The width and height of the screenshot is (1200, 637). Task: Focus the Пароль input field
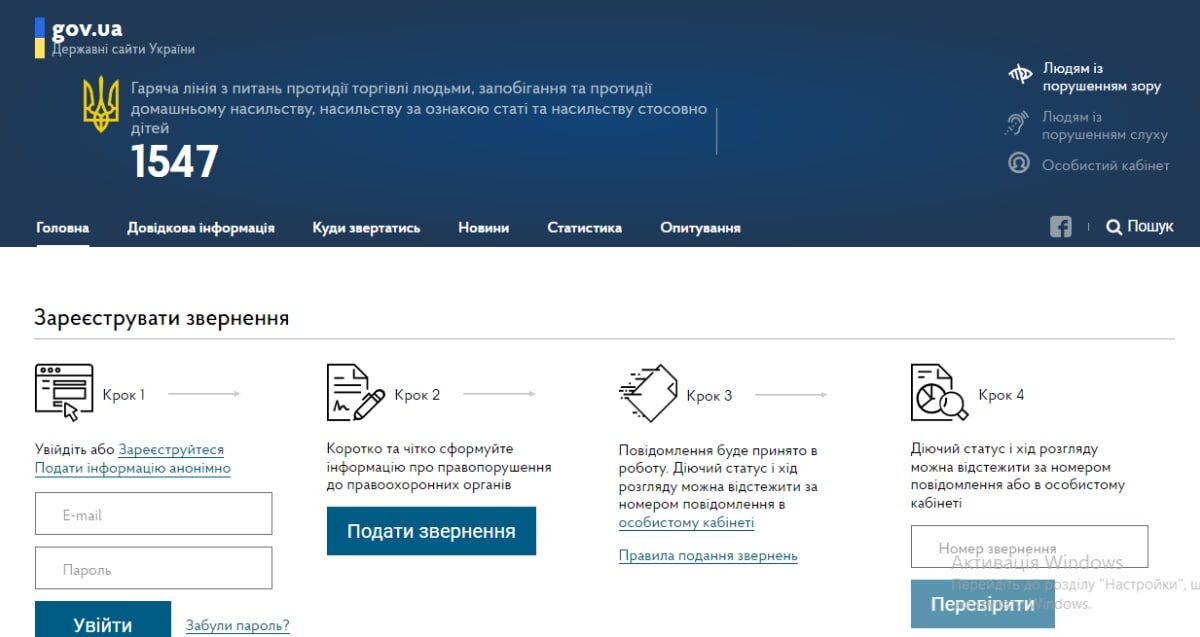pos(154,568)
